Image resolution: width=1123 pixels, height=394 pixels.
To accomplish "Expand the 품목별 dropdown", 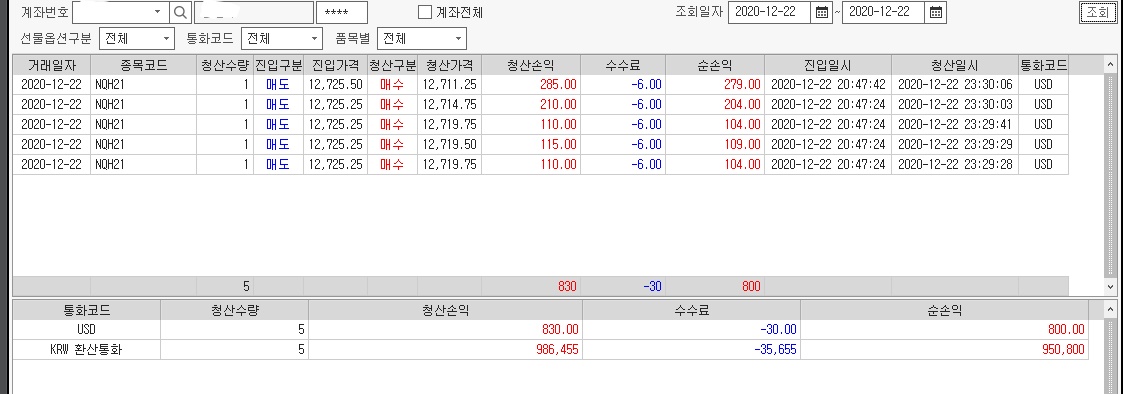I will [x=458, y=39].
